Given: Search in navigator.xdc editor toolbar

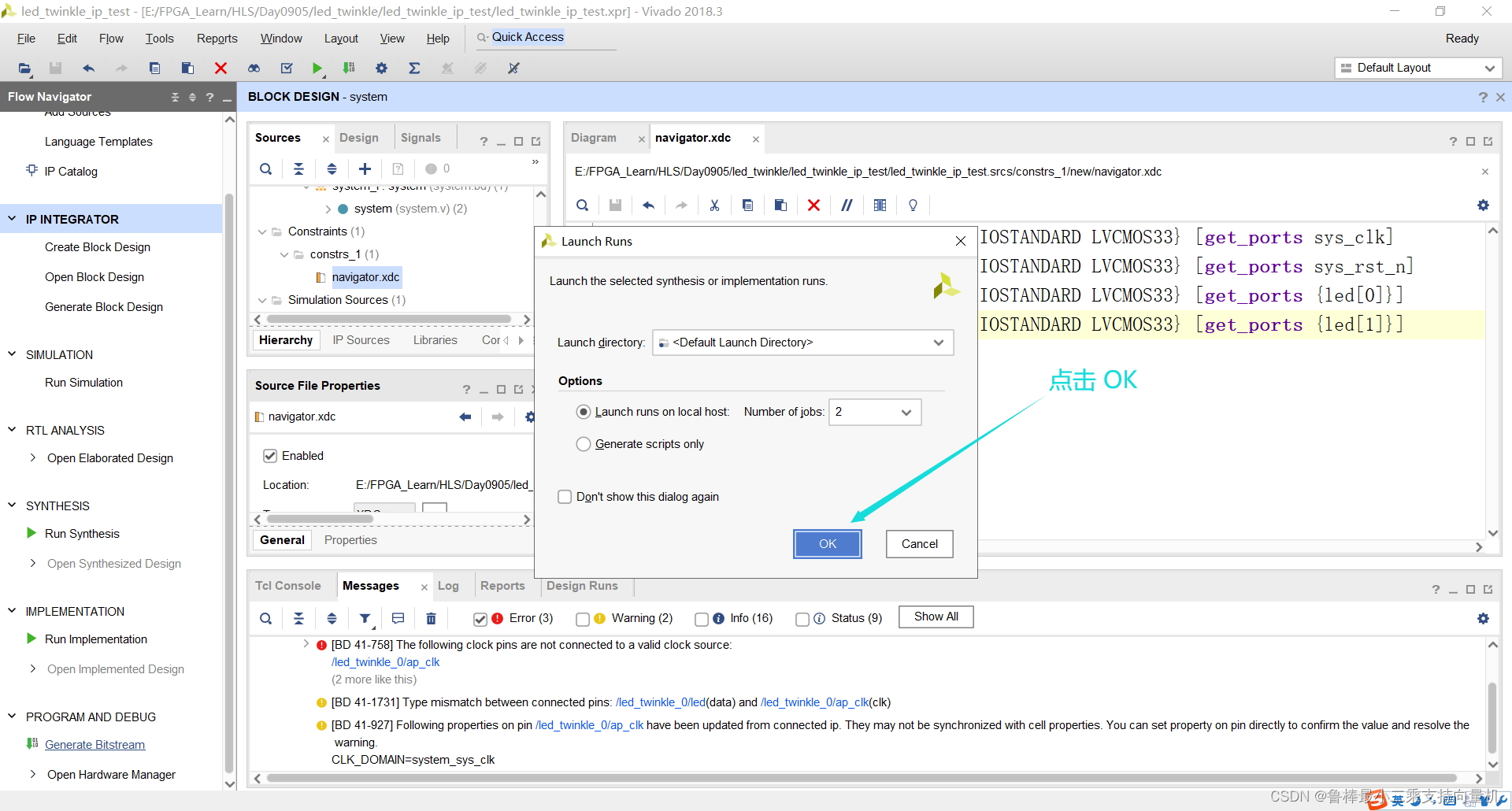Looking at the screenshot, I should pos(582,206).
